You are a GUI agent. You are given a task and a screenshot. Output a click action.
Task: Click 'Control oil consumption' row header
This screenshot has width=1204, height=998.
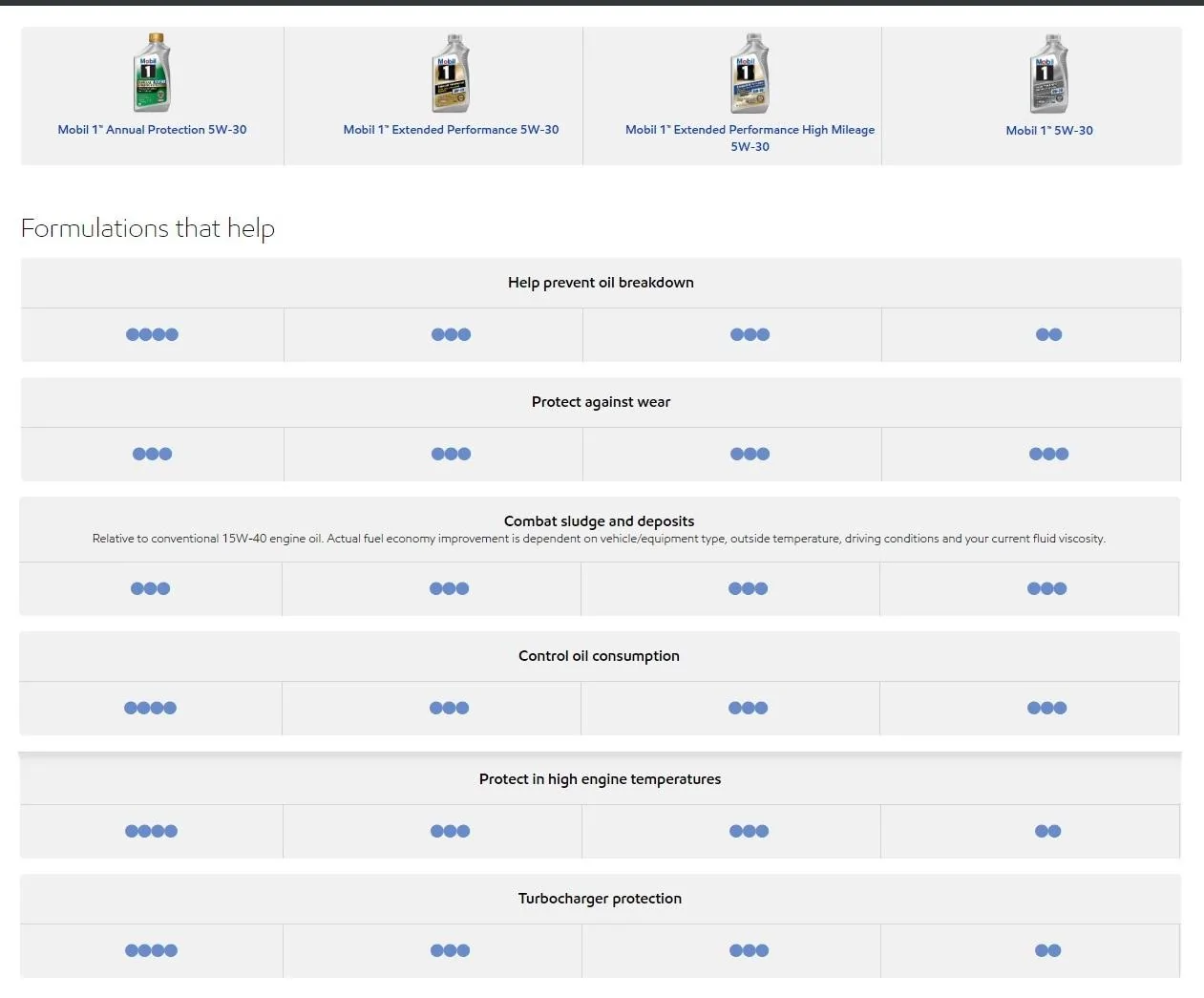pyautogui.click(x=599, y=656)
